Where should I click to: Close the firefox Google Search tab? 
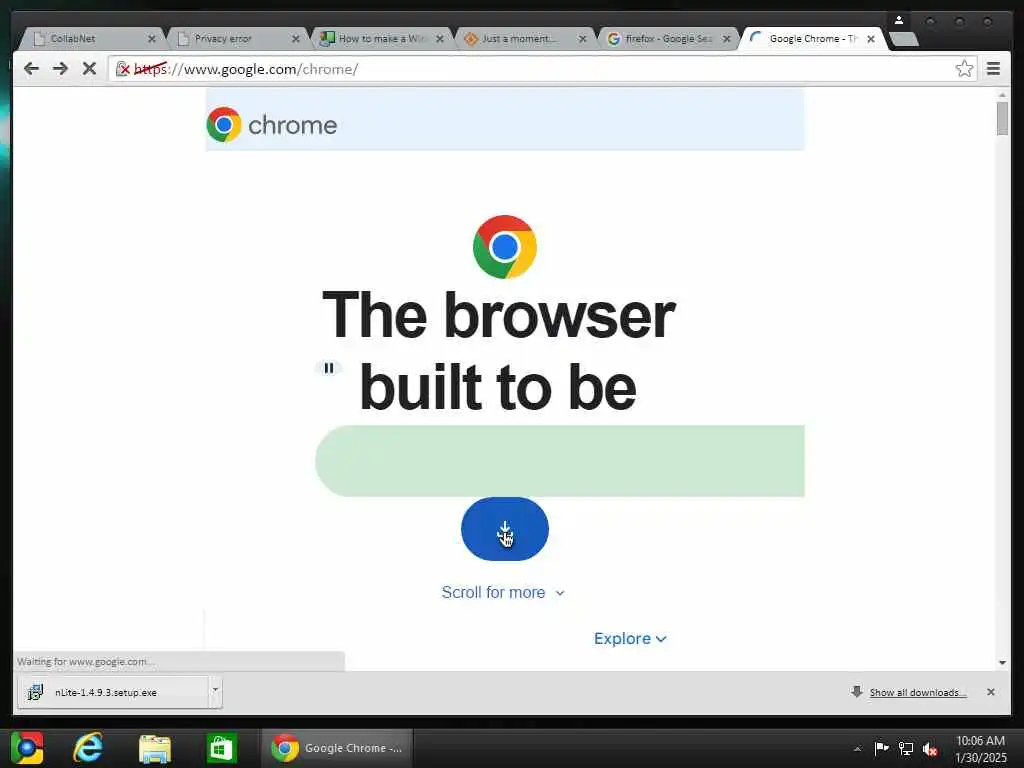click(x=726, y=39)
